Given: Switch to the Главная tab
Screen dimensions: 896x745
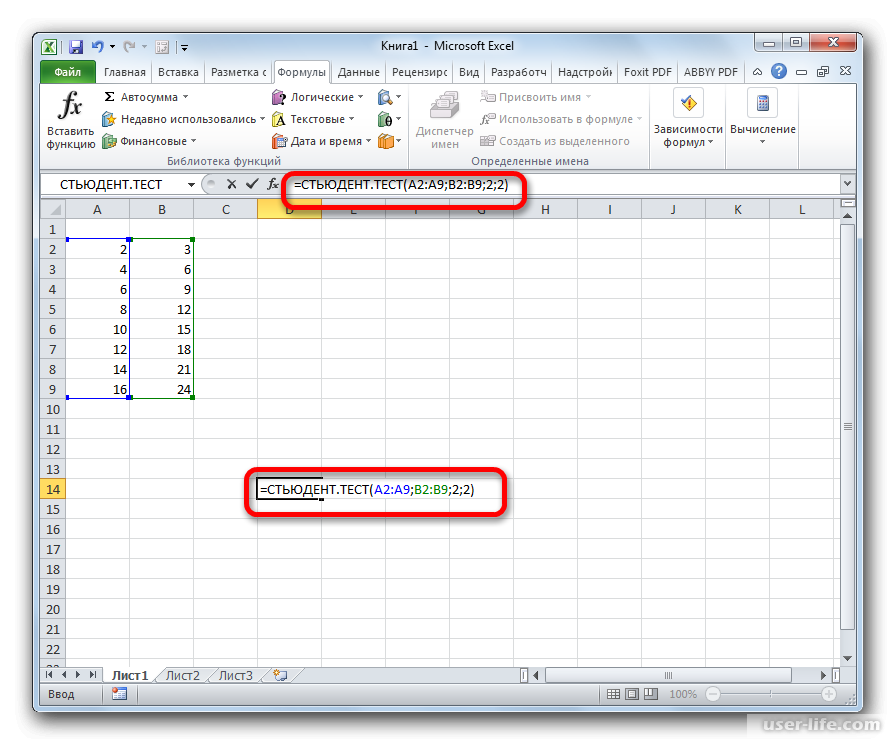Looking at the screenshot, I should [125, 72].
